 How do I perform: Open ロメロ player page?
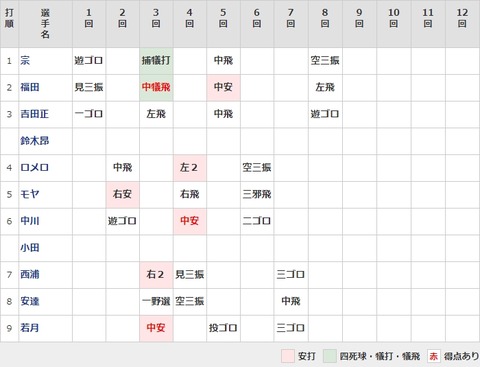click(34, 167)
